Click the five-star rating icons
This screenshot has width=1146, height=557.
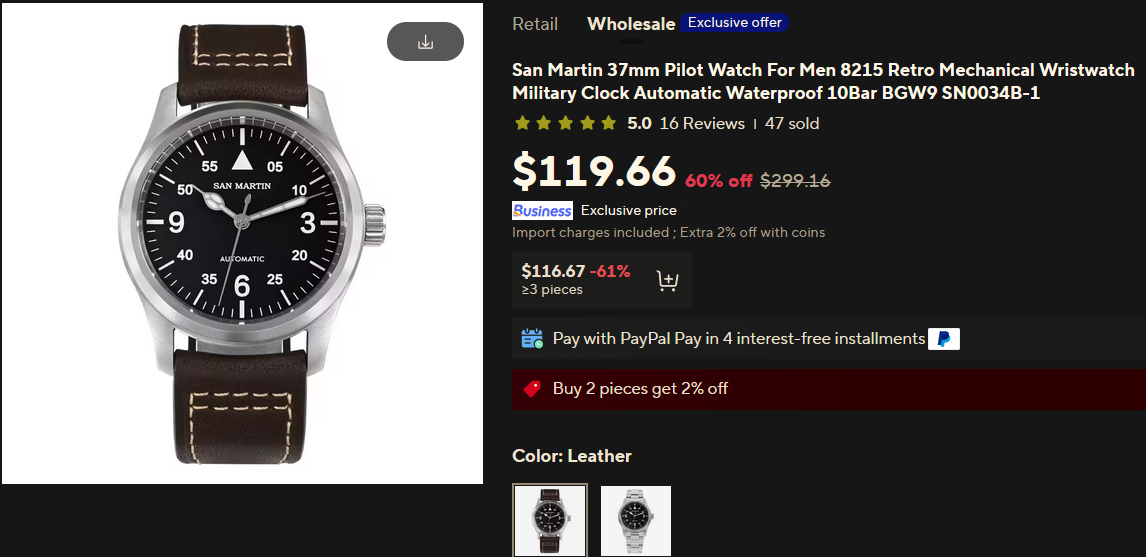(x=565, y=124)
